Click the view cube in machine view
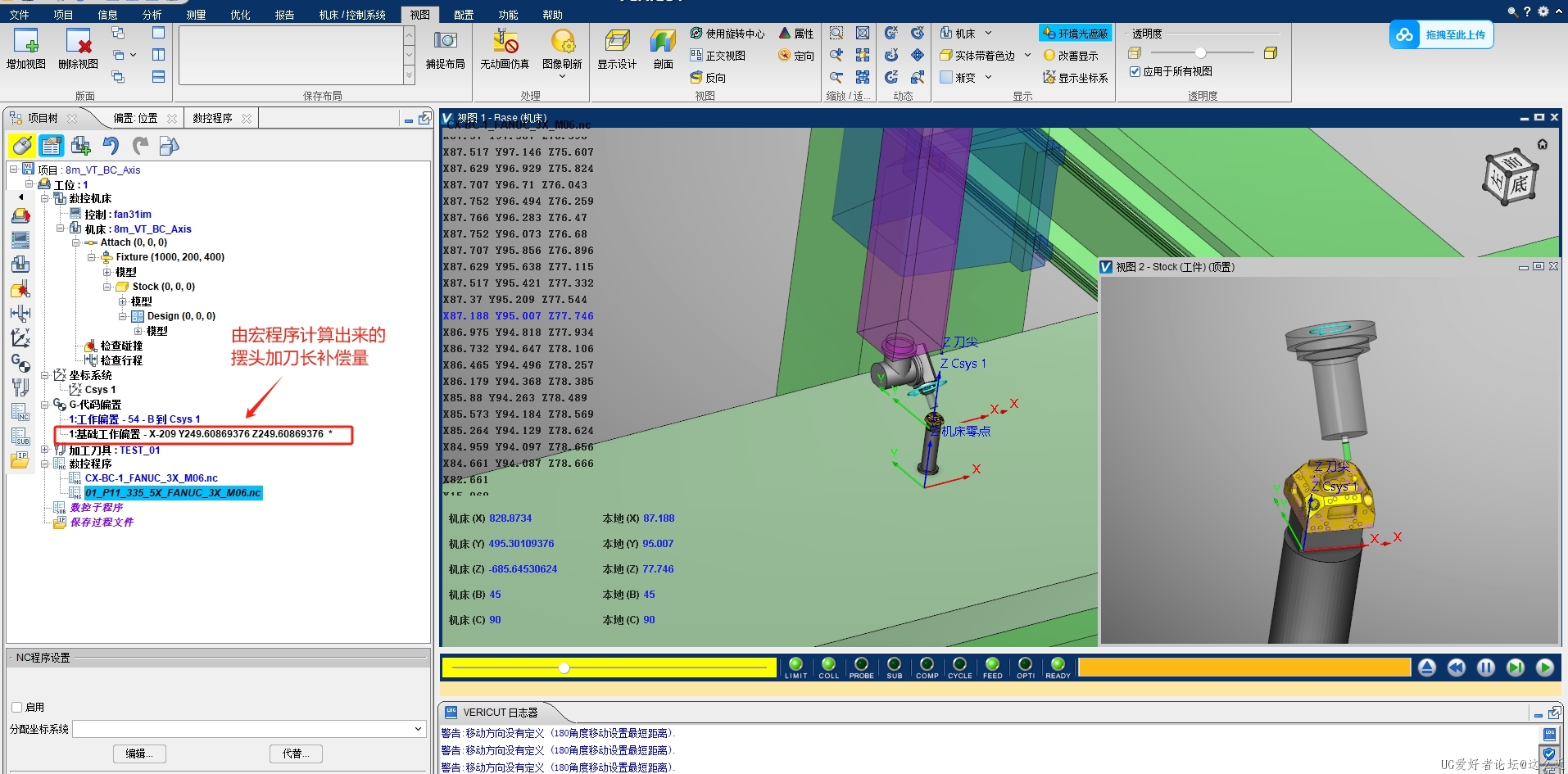 (x=1510, y=178)
